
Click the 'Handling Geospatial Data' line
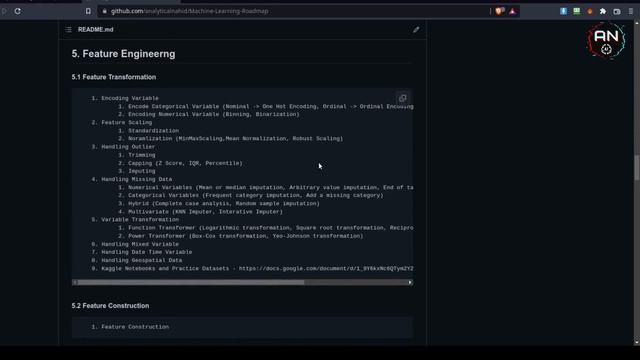pos(137,260)
